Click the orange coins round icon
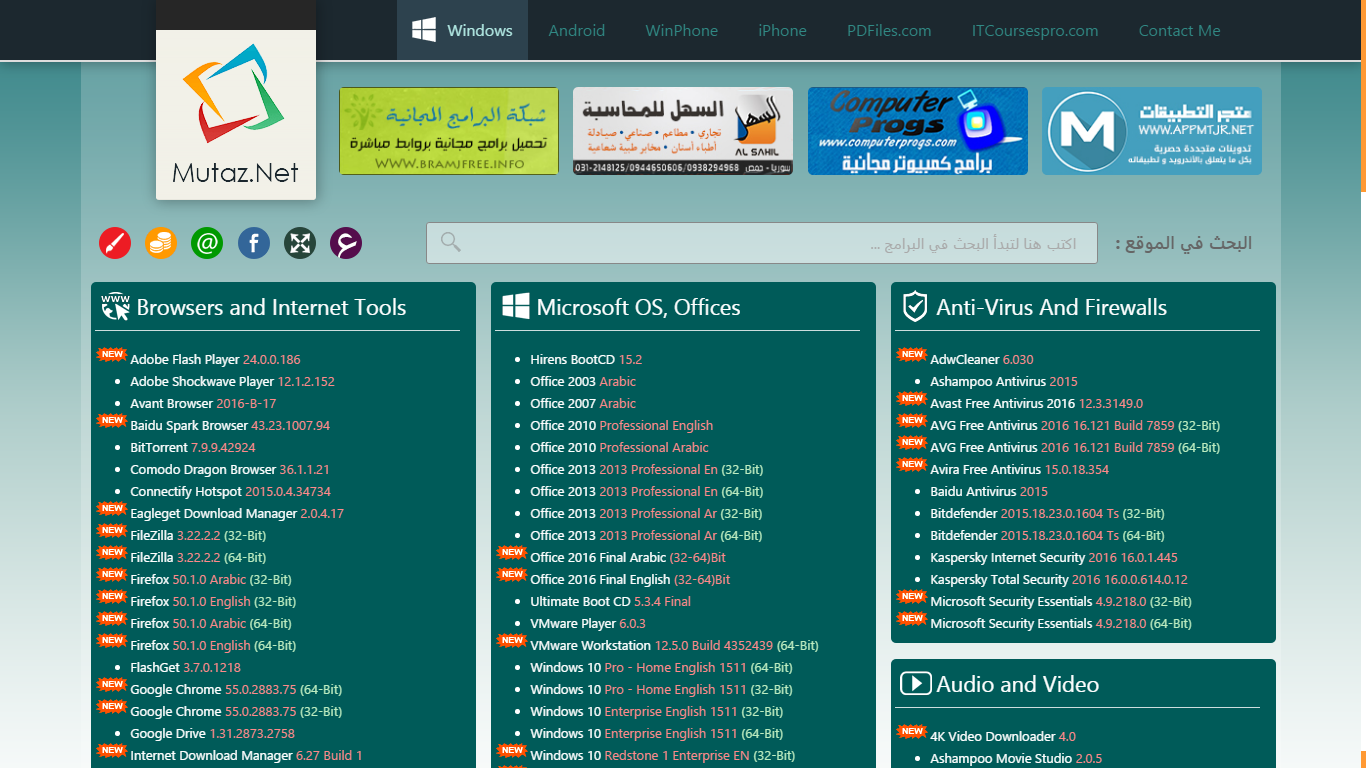Screen dimensions: 1366x768 [x=161, y=243]
